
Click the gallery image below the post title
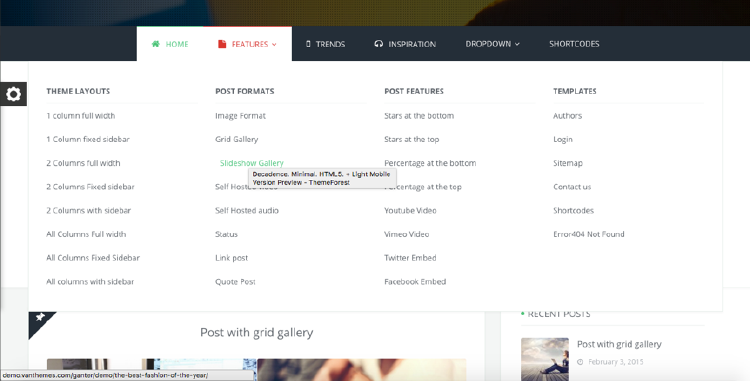coord(256,370)
